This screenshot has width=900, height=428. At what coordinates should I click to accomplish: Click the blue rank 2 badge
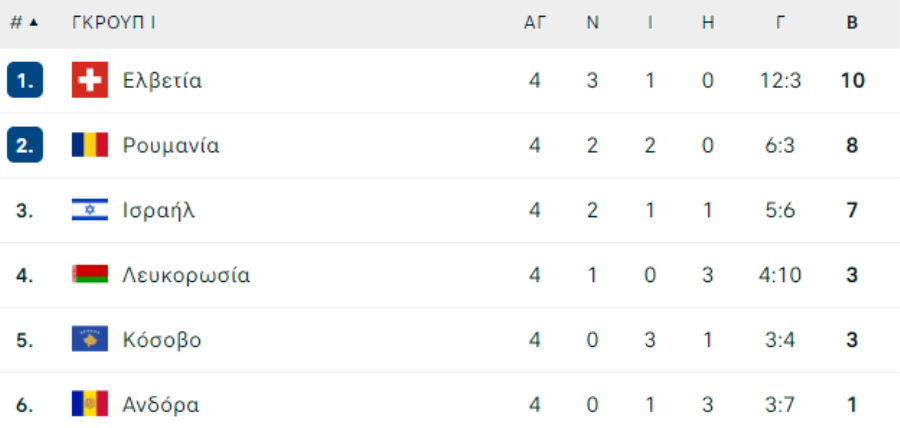(x=25, y=145)
